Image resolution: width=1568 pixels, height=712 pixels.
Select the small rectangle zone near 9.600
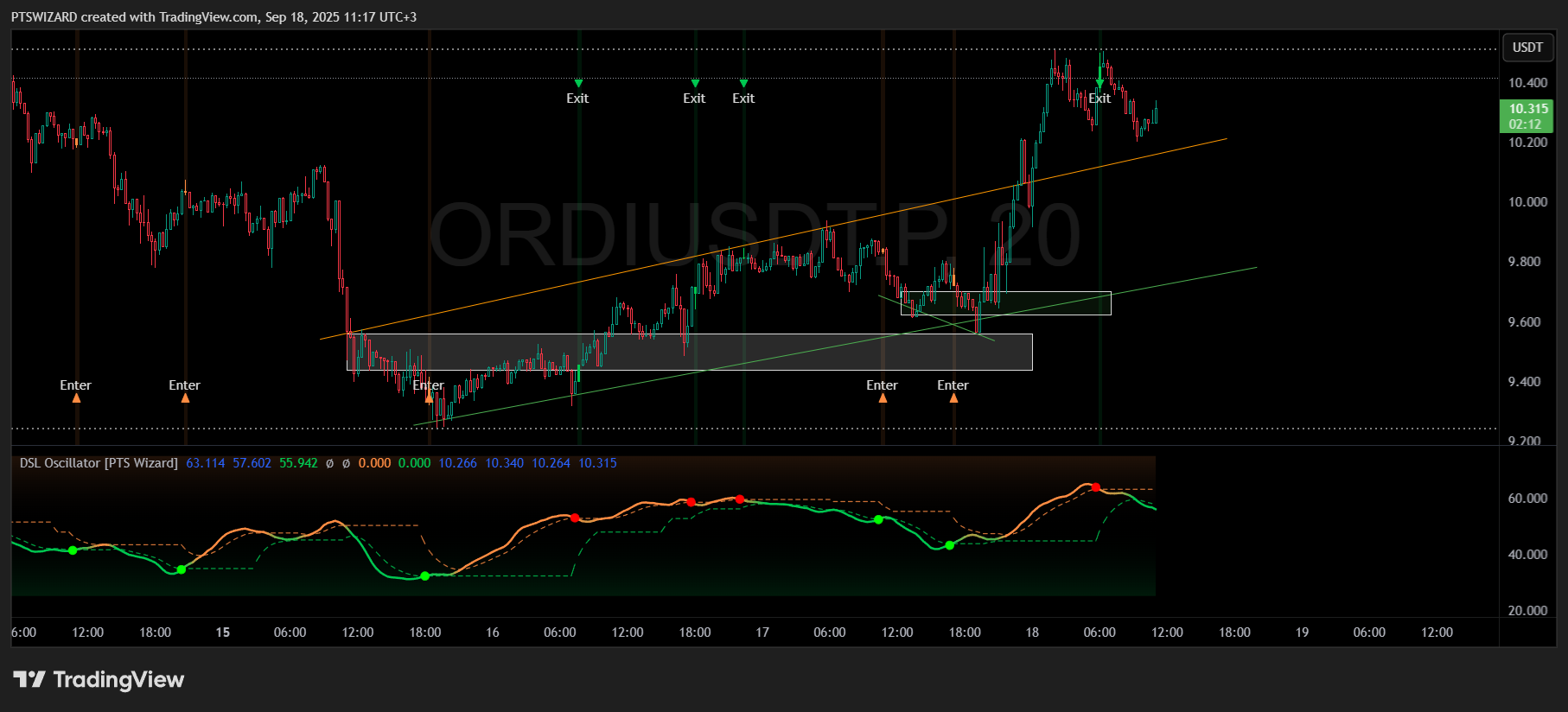click(x=1005, y=303)
